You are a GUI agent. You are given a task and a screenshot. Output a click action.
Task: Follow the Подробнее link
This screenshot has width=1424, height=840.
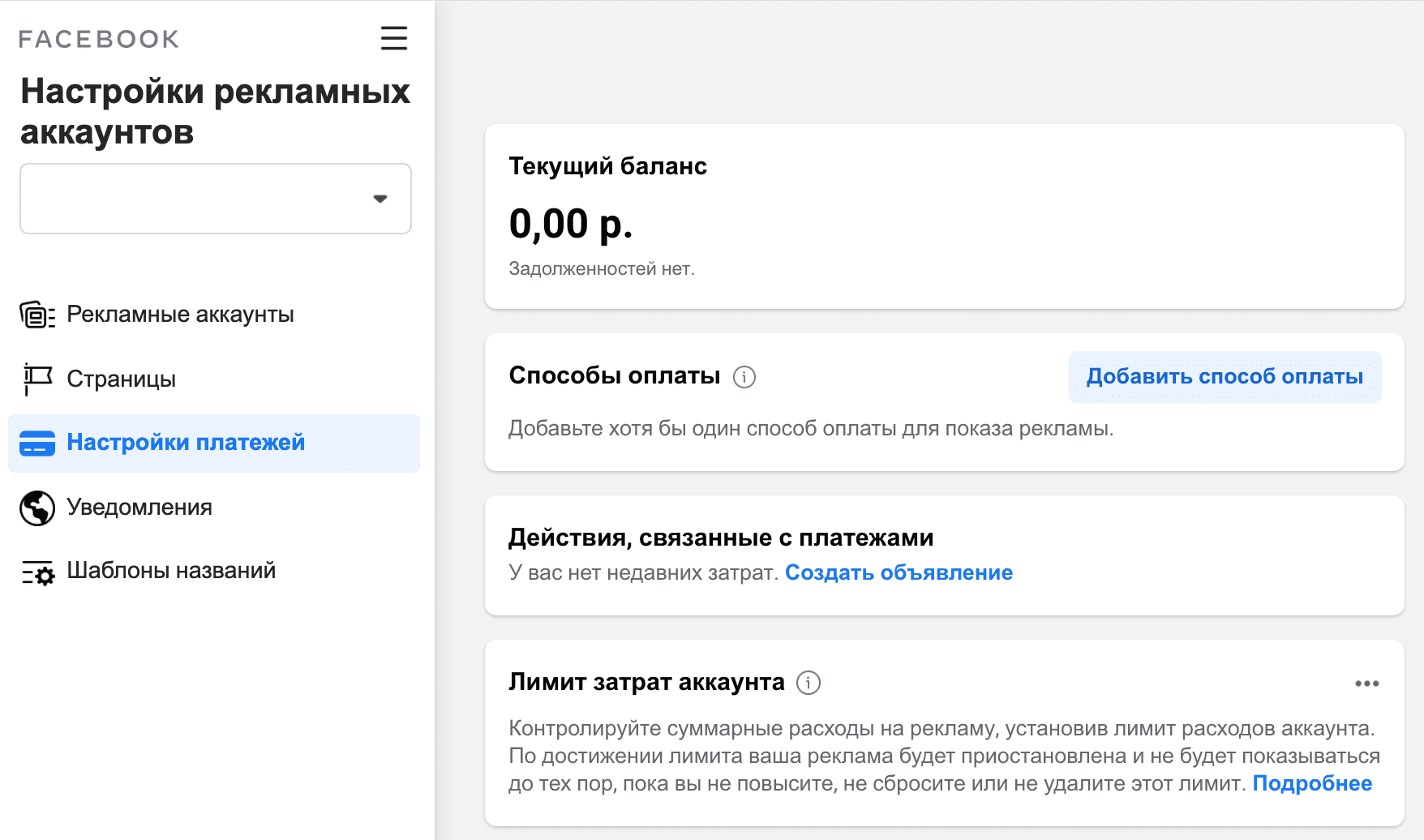[1312, 783]
